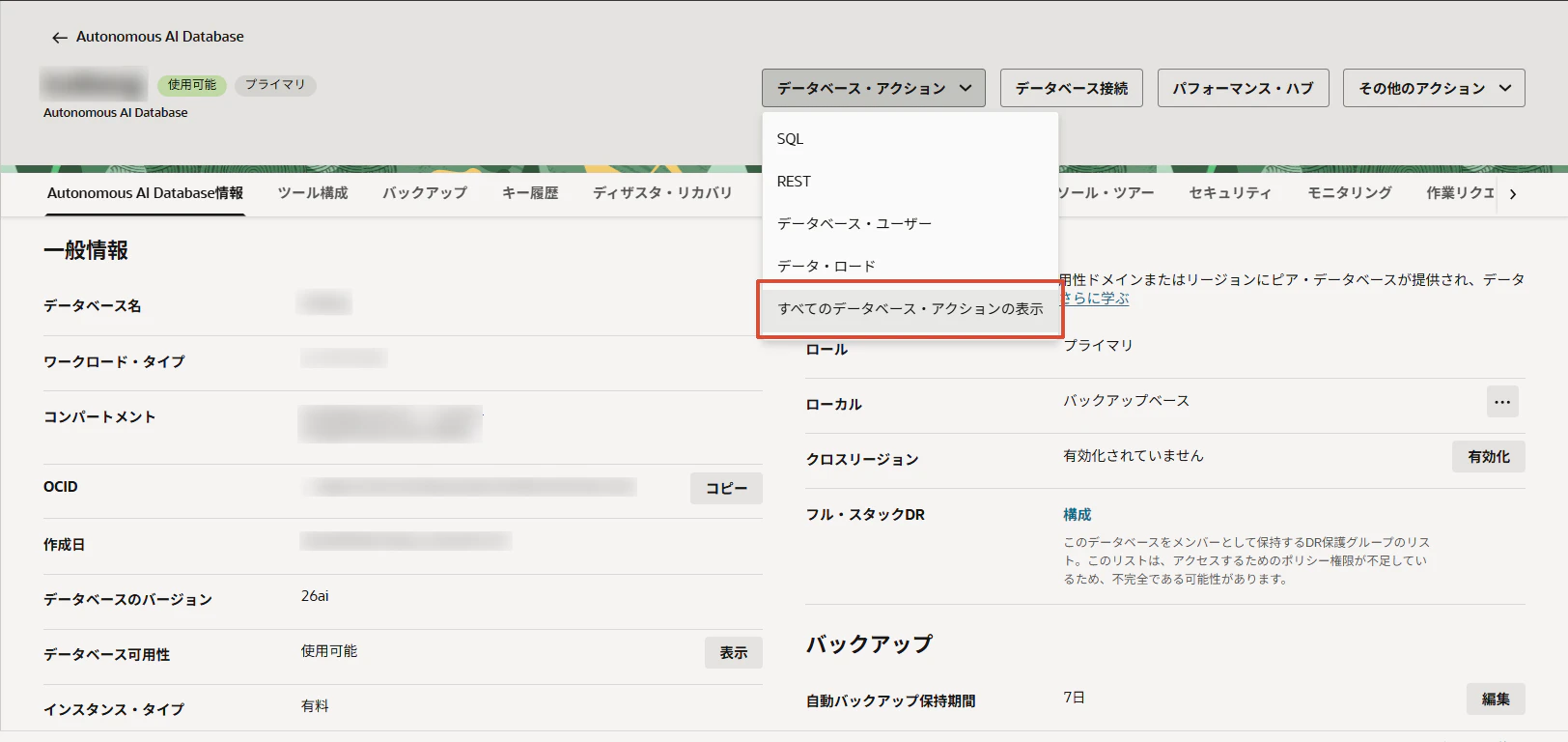Viewport: 1568px width, 742px height.
Task: Click the 使用可能 value for データベース可用性
Action: (x=329, y=651)
